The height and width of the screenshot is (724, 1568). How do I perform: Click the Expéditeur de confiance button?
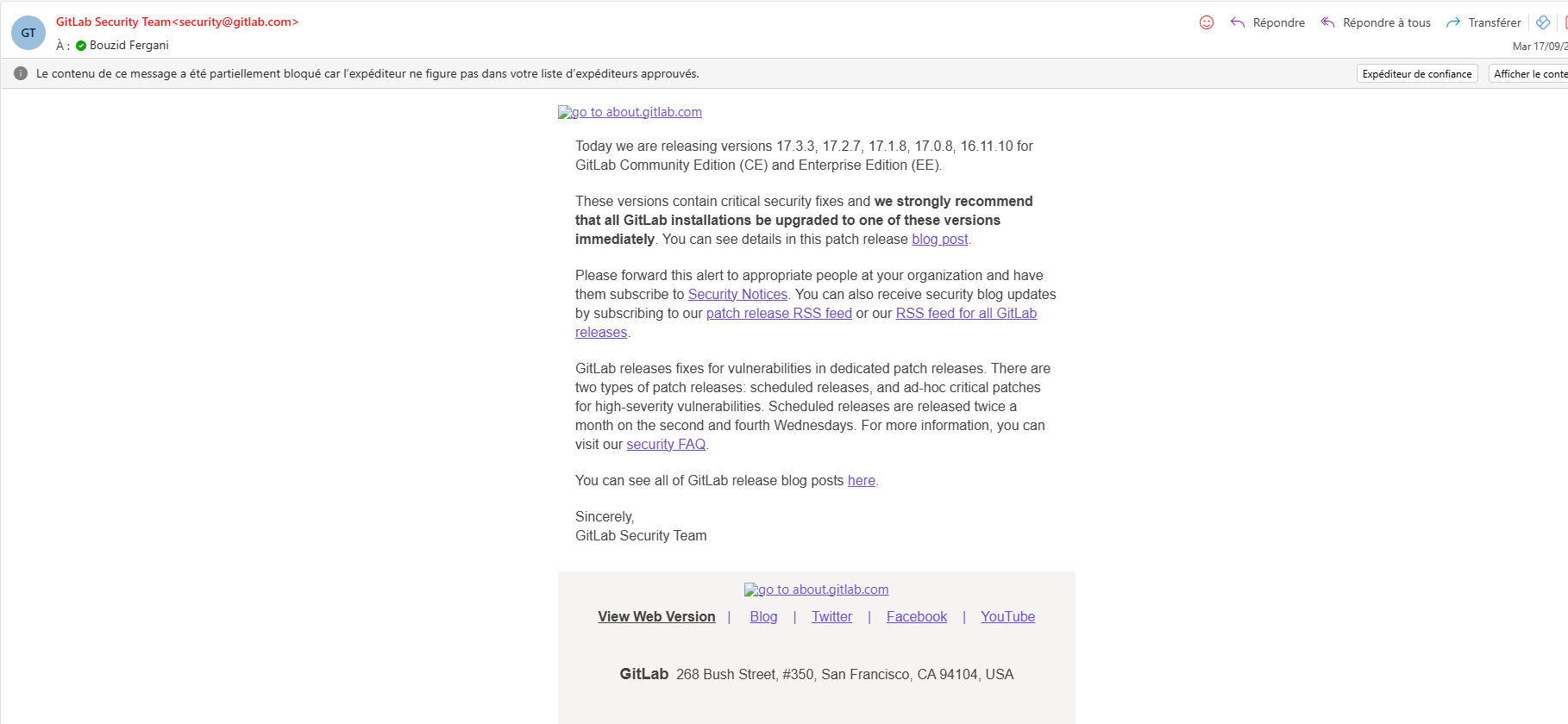[1416, 74]
